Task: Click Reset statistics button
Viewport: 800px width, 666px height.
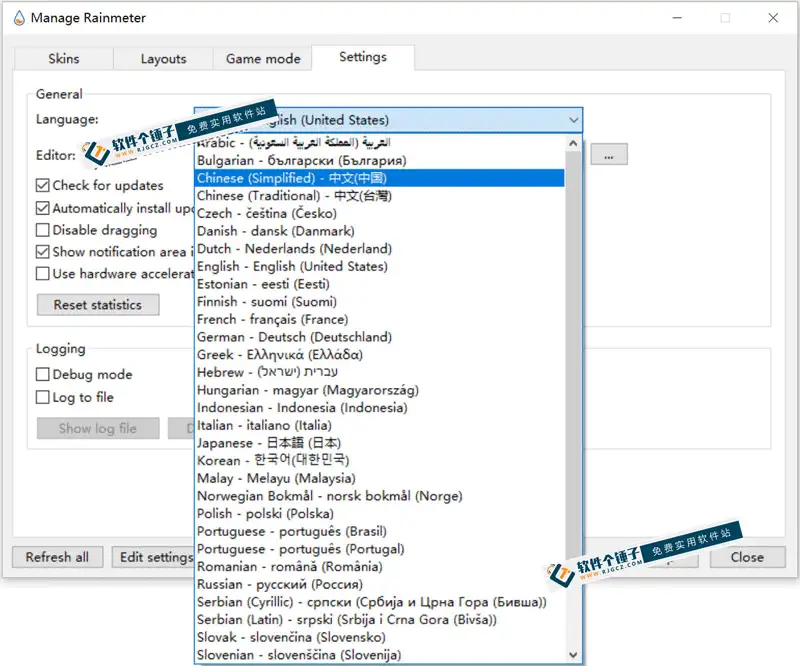Action: pyautogui.click(x=98, y=305)
